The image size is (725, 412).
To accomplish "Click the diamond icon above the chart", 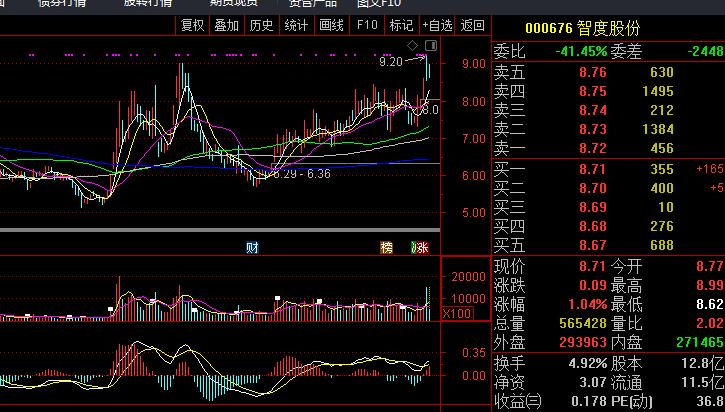I will tap(412, 46).
